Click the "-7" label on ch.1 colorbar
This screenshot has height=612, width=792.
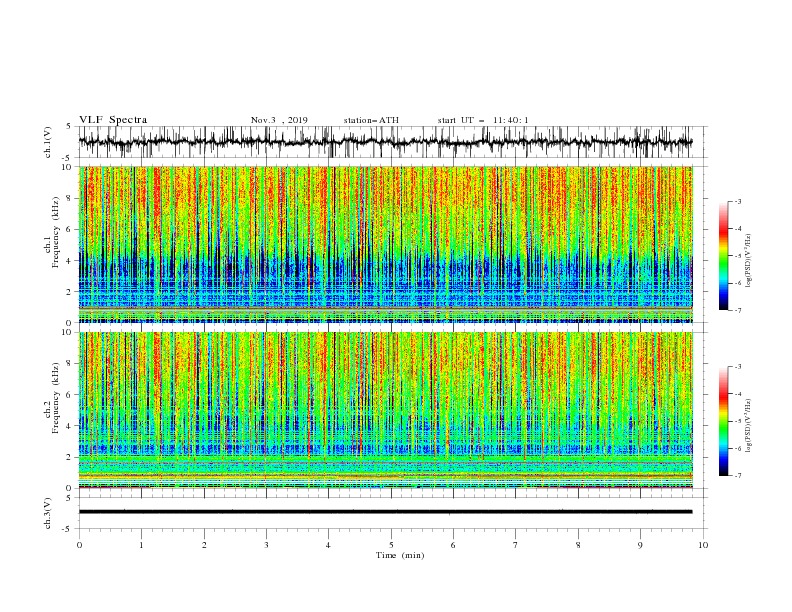[737, 310]
